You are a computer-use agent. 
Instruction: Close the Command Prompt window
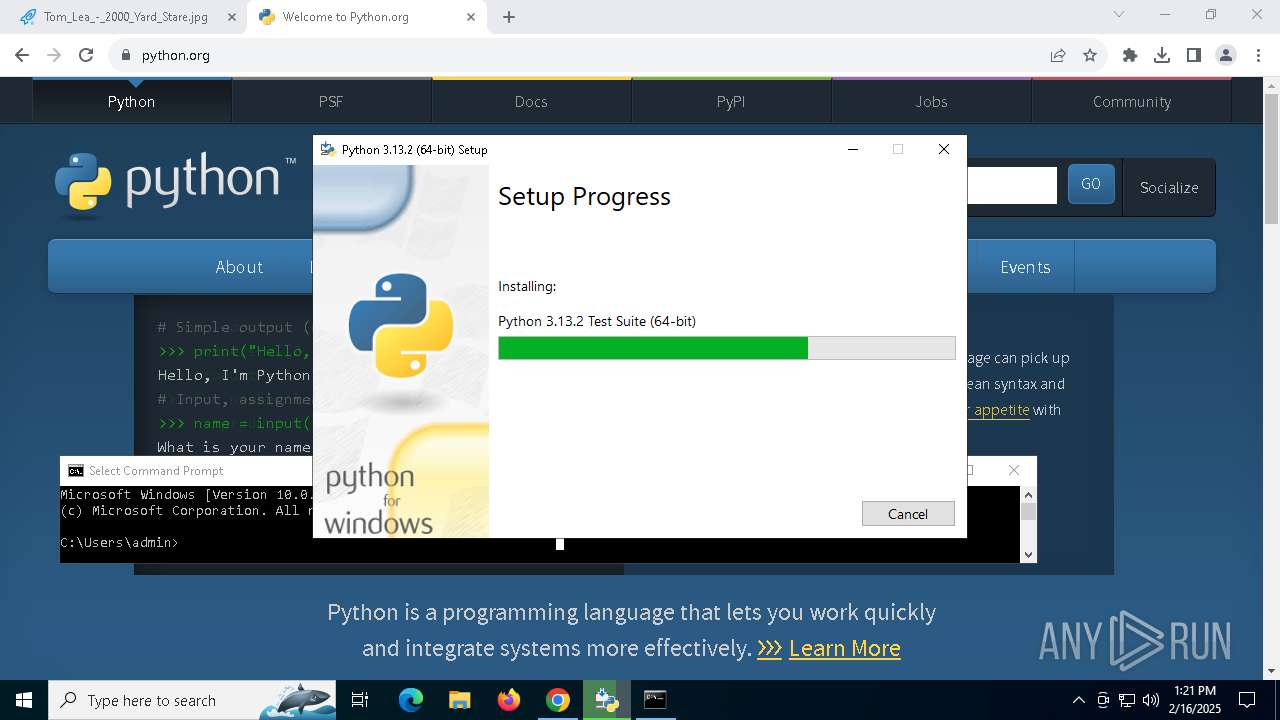(1014, 470)
